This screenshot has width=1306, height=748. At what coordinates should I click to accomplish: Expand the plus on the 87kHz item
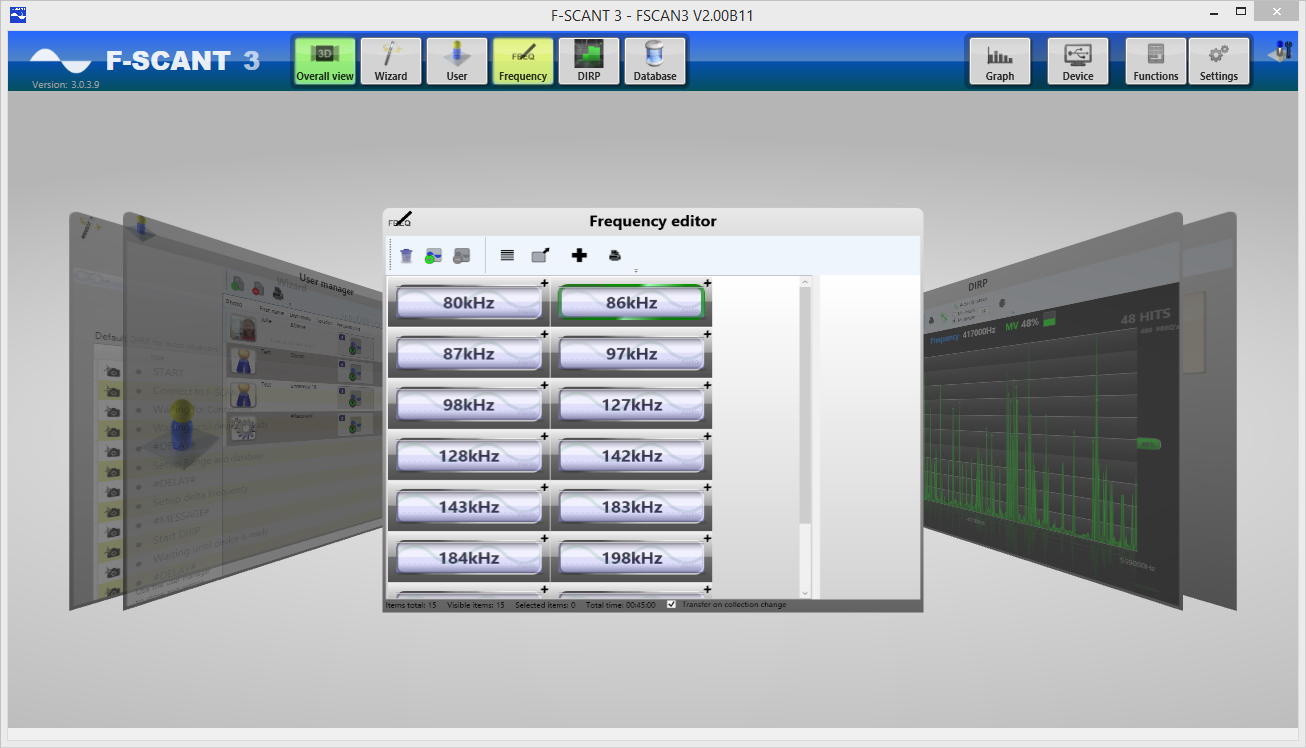point(544,334)
